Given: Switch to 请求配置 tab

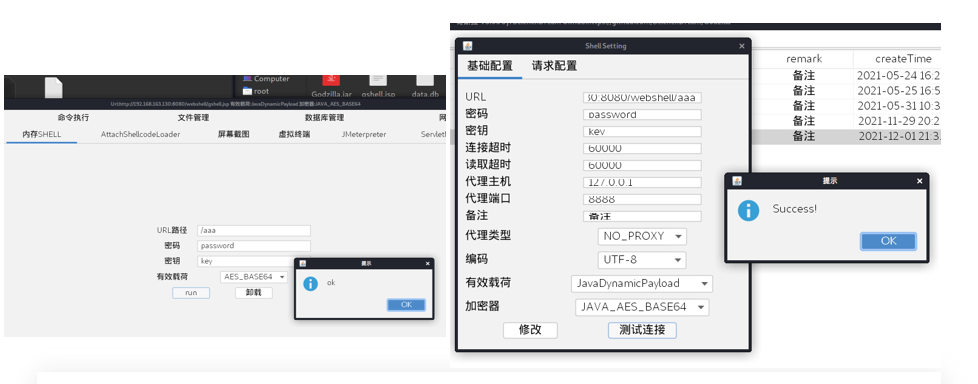Looking at the screenshot, I should tap(554, 66).
